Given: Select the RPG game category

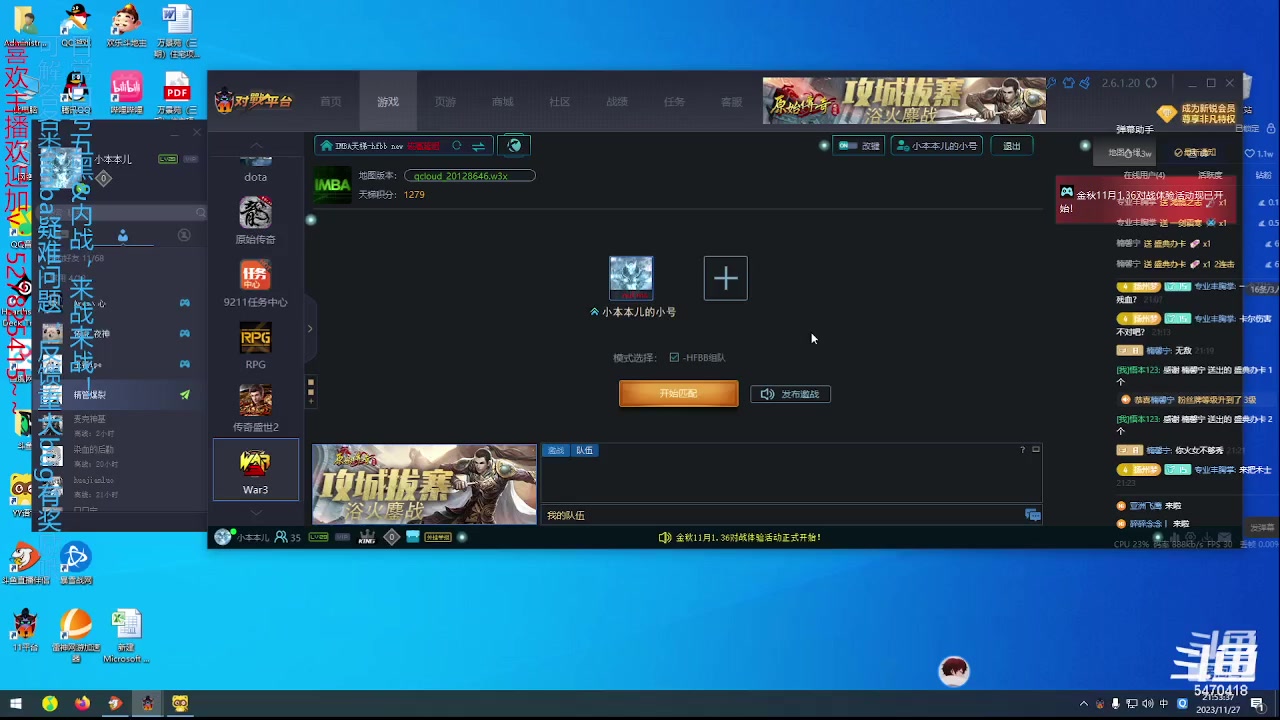Looking at the screenshot, I should [x=255, y=345].
